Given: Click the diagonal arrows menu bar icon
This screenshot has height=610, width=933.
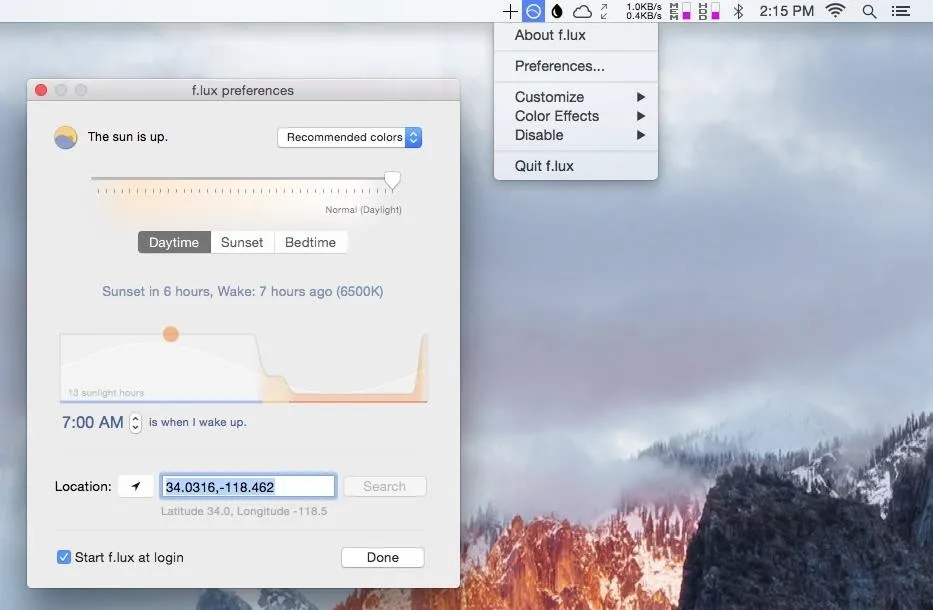Looking at the screenshot, I should 604,11.
